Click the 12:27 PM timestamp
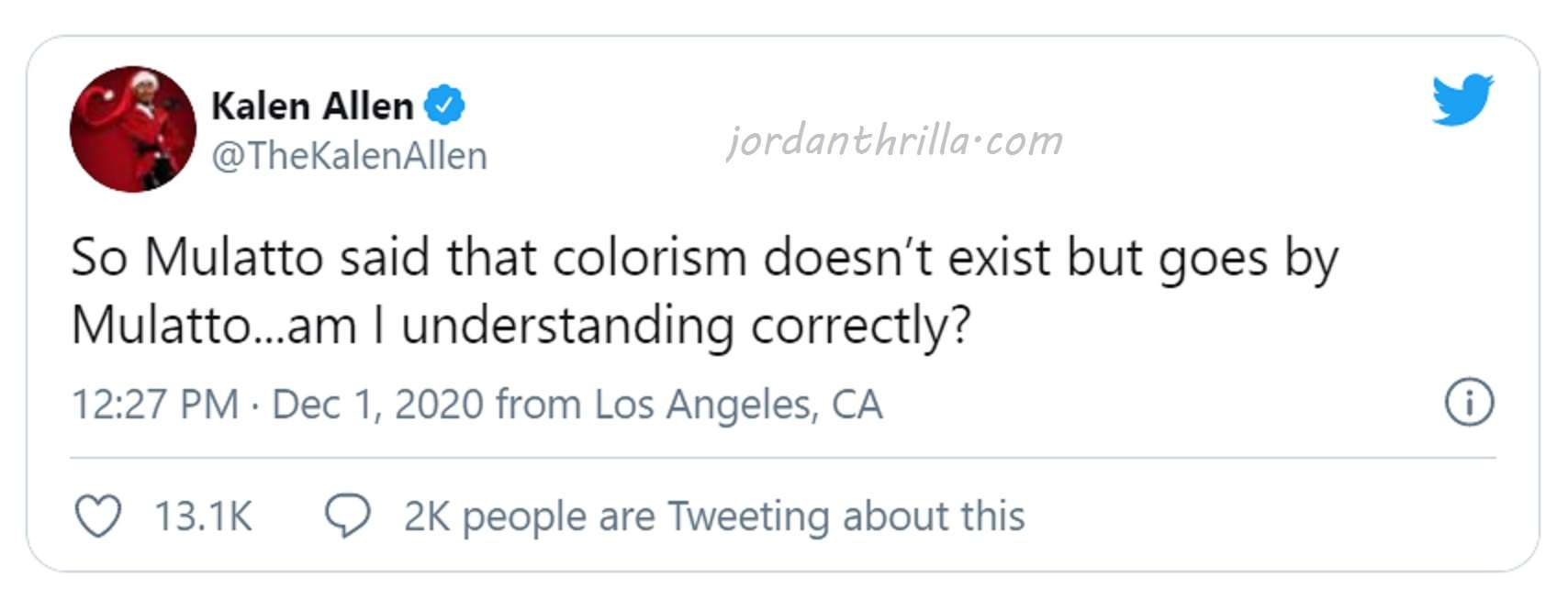This screenshot has width=1568, height=611. click(155, 405)
